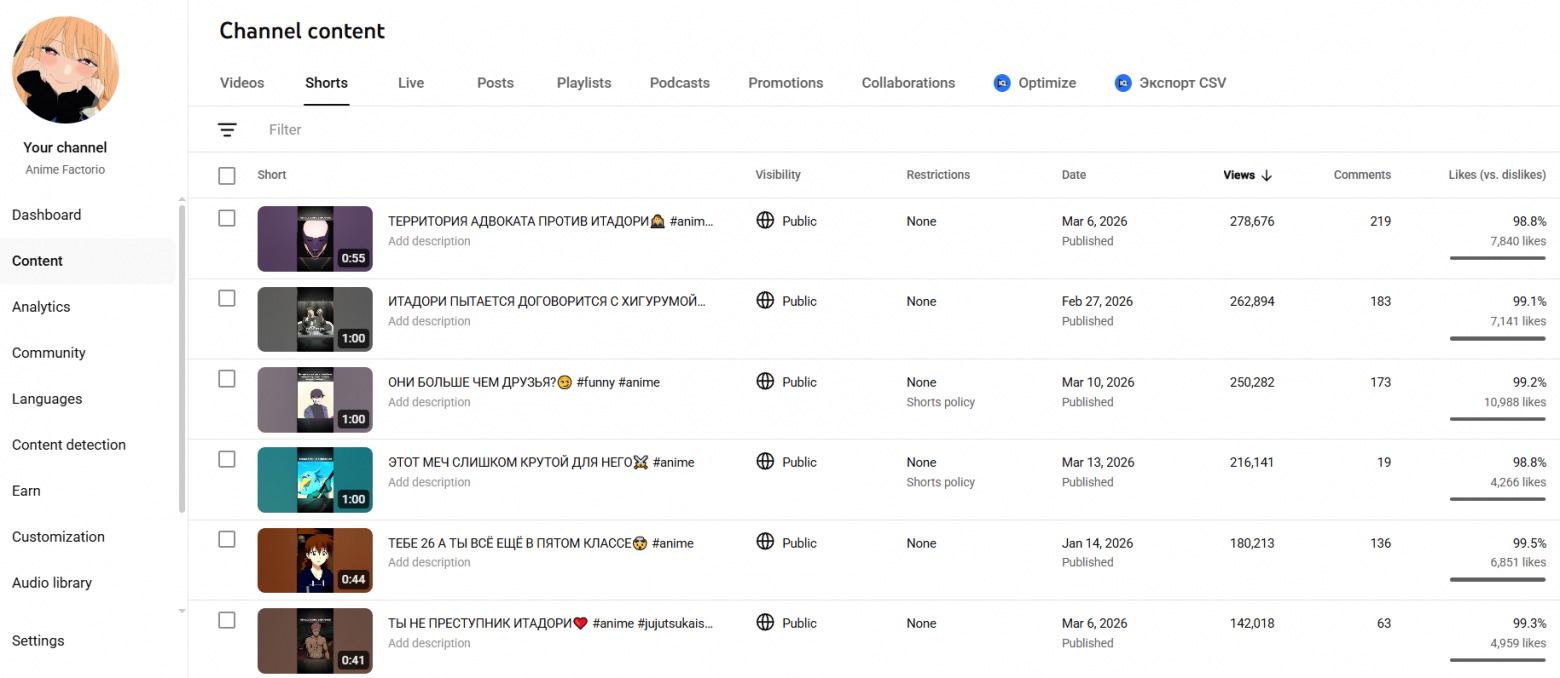Image resolution: width=1560 pixels, height=678 pixels.
Task: Click the globe icon on first short
Action: pos(765,221)
